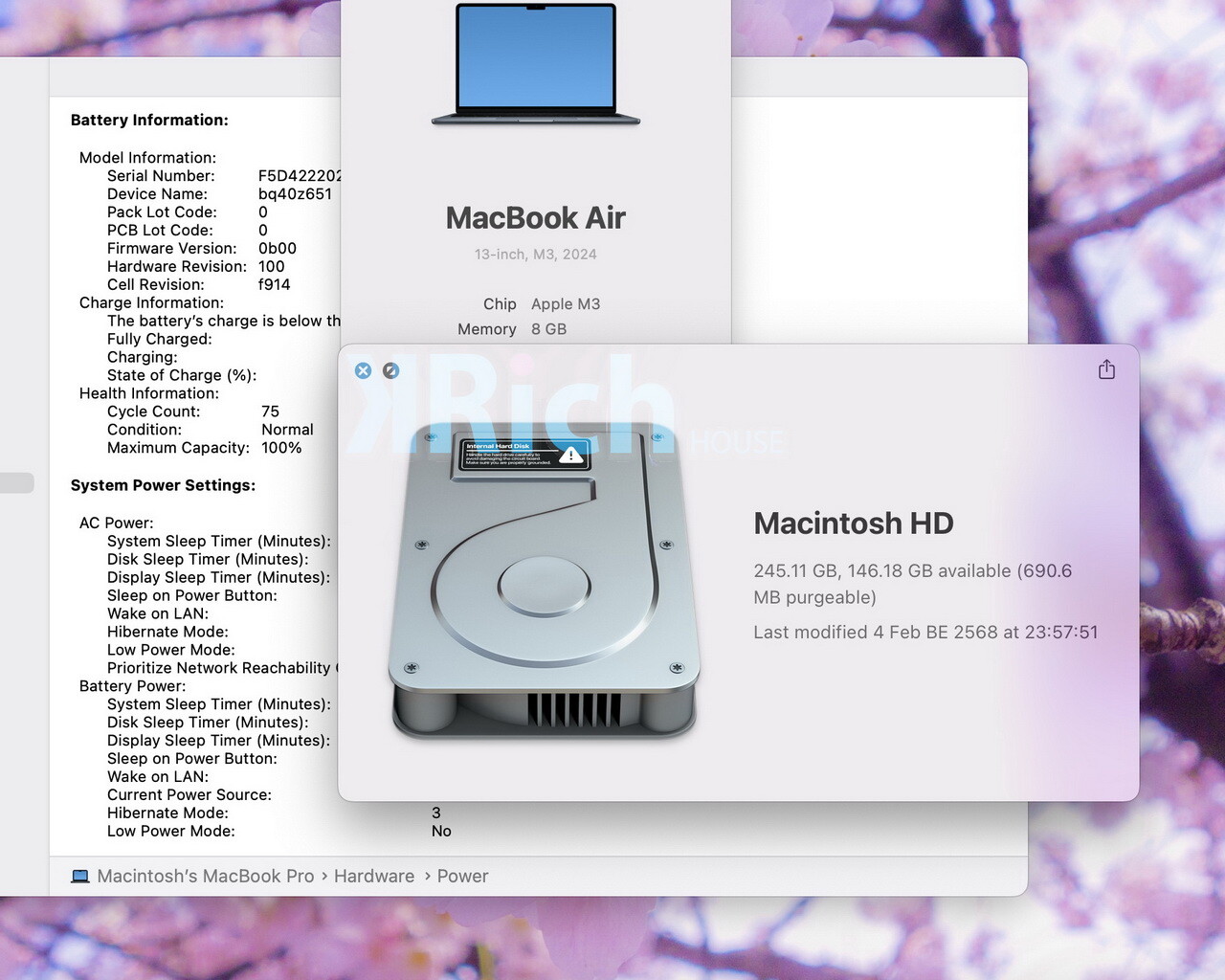Click the AC Power label
This screenshot has width=1225, height=980.
point(116,523)
